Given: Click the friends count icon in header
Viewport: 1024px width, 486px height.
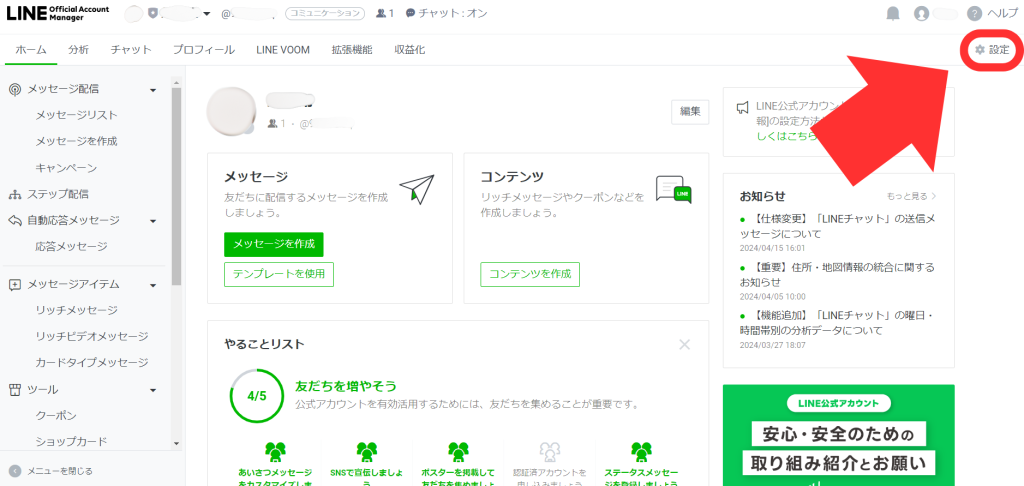Looking at the screenshot, I should 381,13.
